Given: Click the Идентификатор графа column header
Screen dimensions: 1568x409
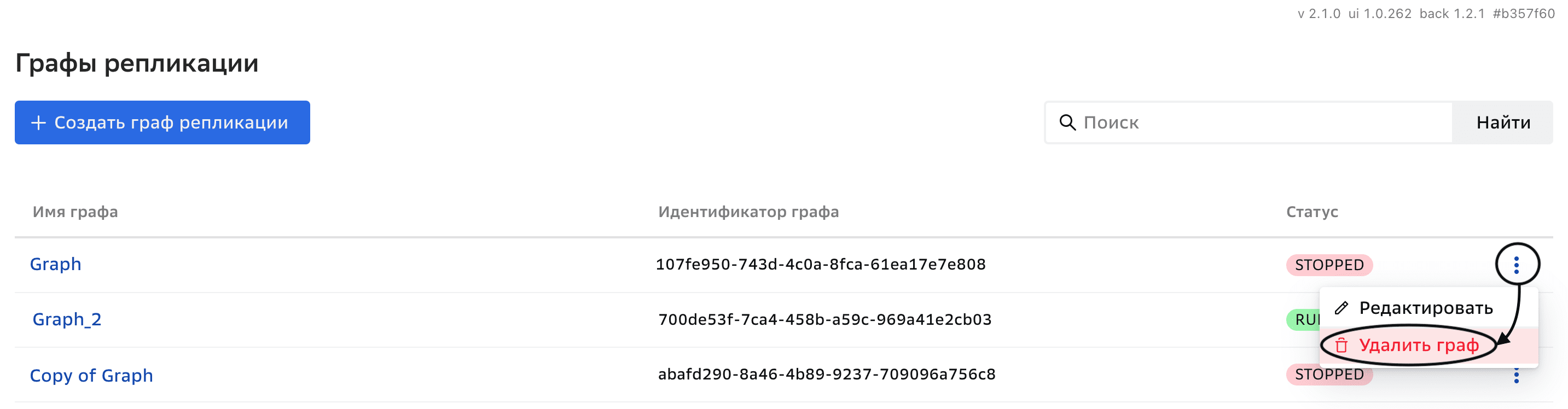Looking at the screenshot, I should [748, 212].
